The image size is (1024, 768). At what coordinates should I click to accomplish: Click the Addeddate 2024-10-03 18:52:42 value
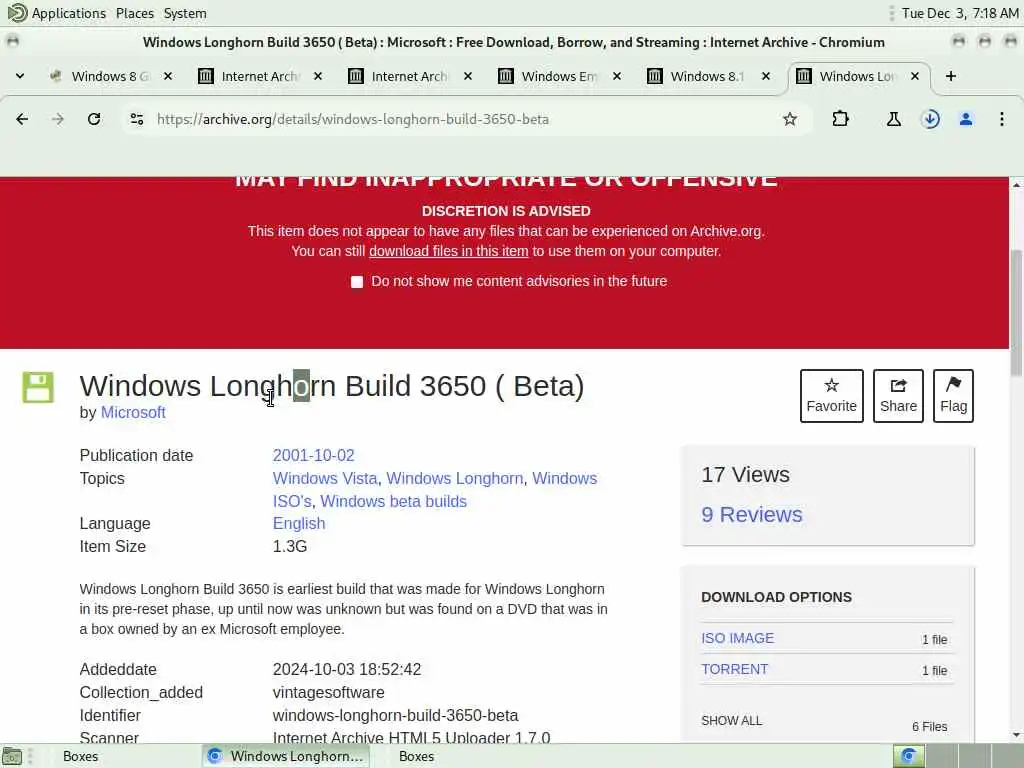[x=347, y=669]
